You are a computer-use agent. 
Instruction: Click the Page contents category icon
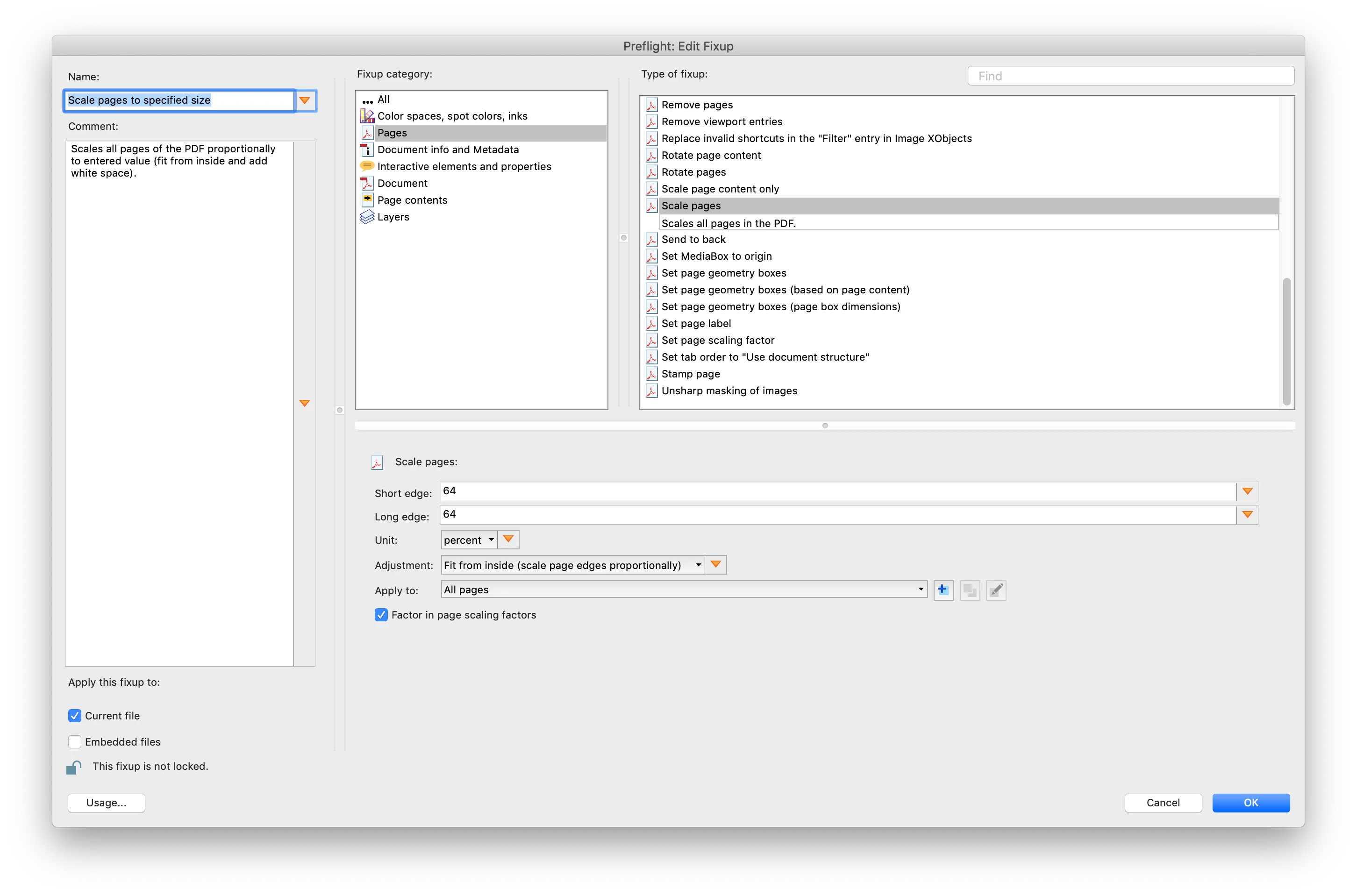pyautogui.click(x=367, y=200)
